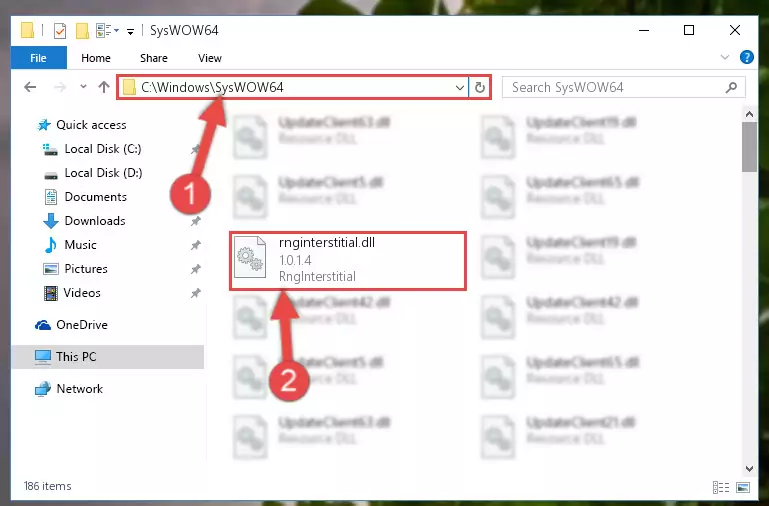Screen dimensions: 769x506
Task: Switch to the View ribbon tab
Action: click(209, 58)
